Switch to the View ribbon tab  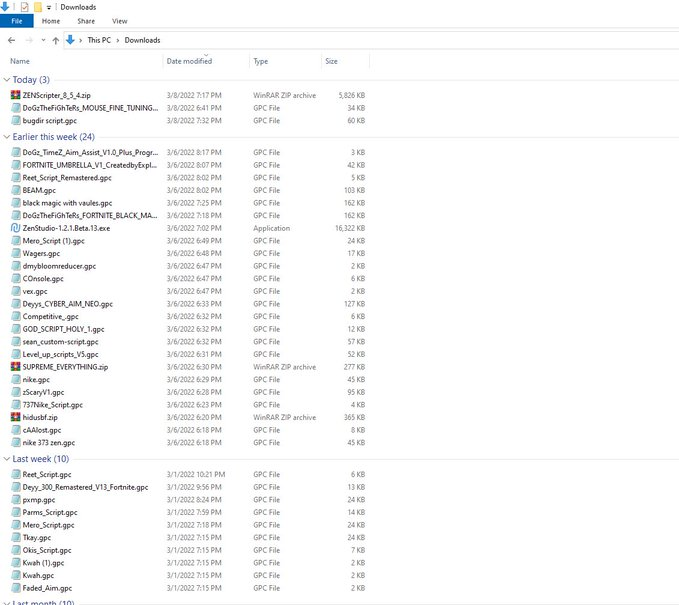[x=120, y=21]
